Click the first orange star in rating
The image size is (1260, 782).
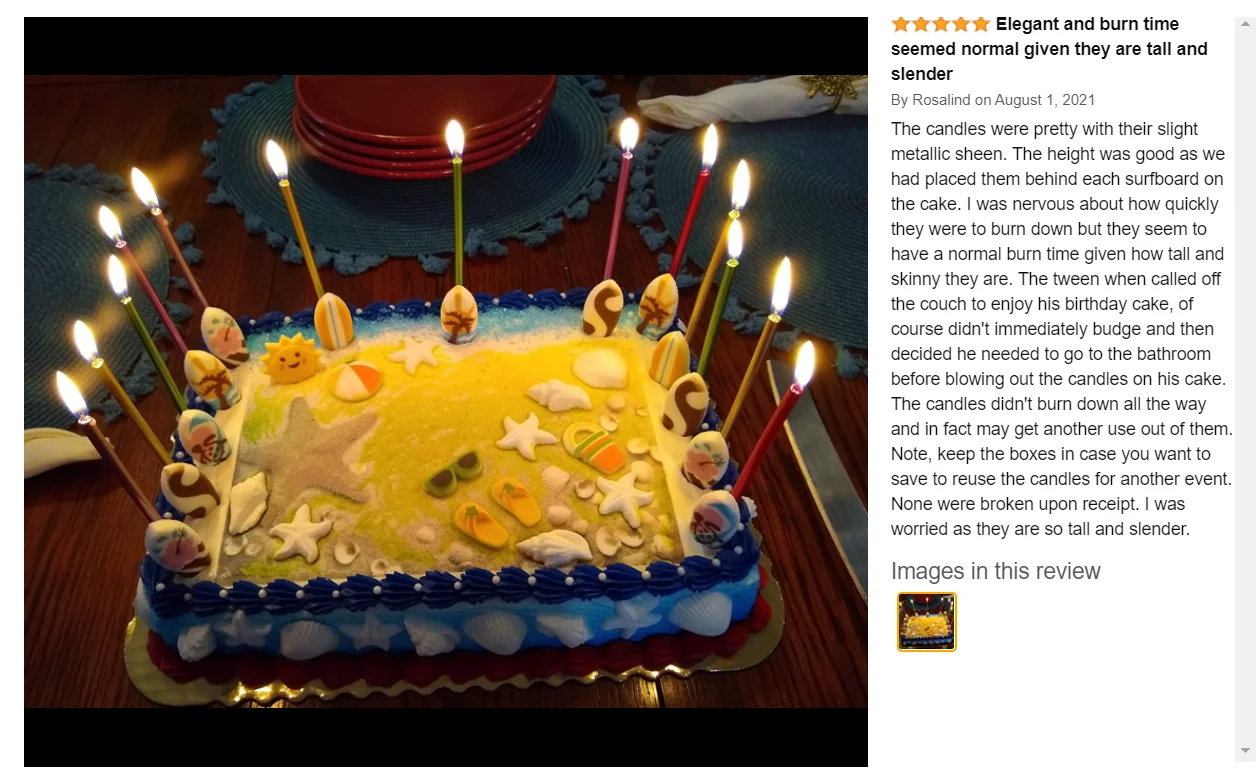[x=901, y=24]
